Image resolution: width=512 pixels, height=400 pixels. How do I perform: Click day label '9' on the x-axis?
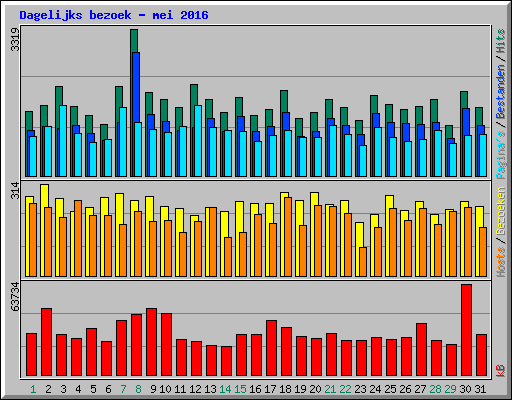153,389
